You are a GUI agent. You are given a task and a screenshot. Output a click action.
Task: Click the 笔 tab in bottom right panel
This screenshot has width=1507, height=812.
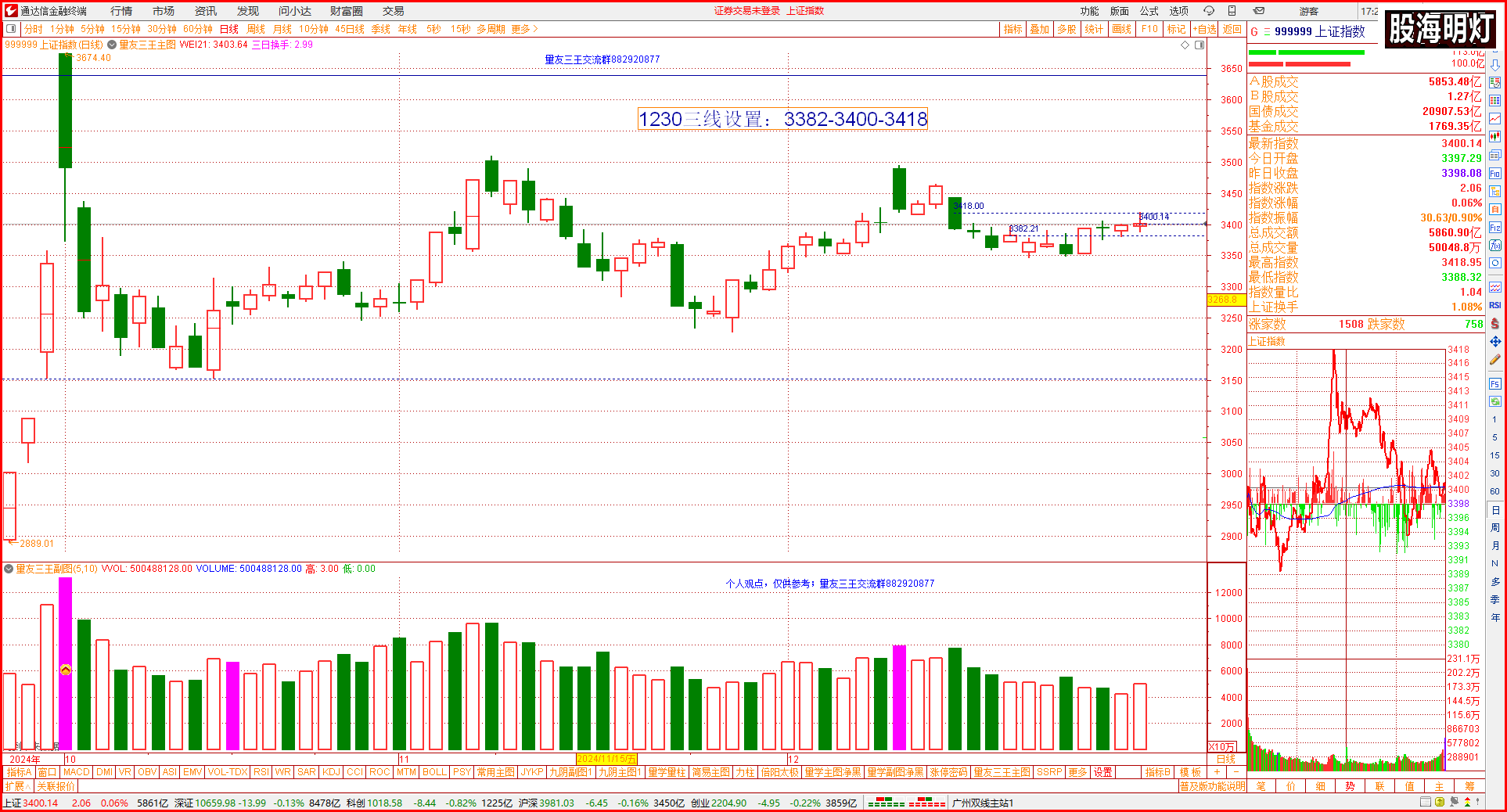1261,786
